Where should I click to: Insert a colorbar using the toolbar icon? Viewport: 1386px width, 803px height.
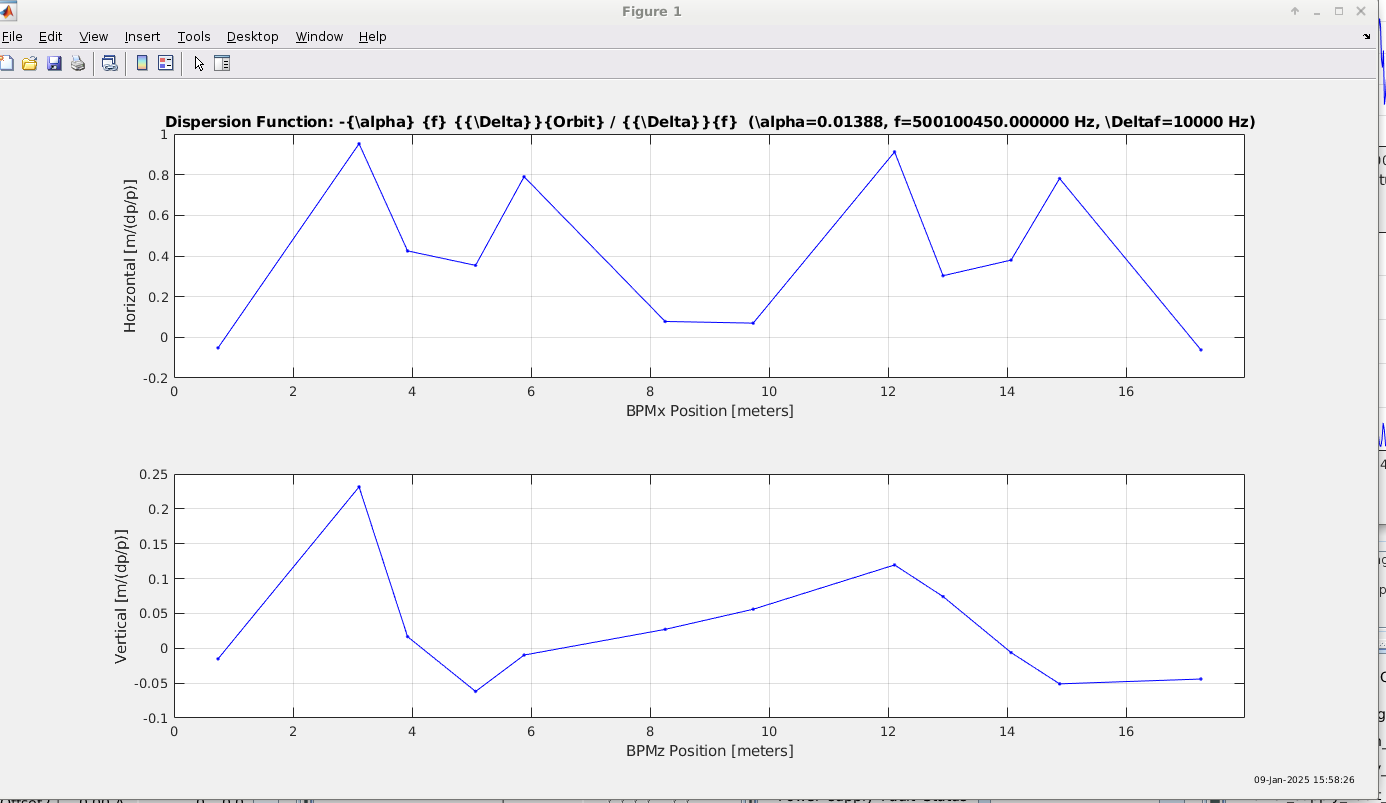142,63
